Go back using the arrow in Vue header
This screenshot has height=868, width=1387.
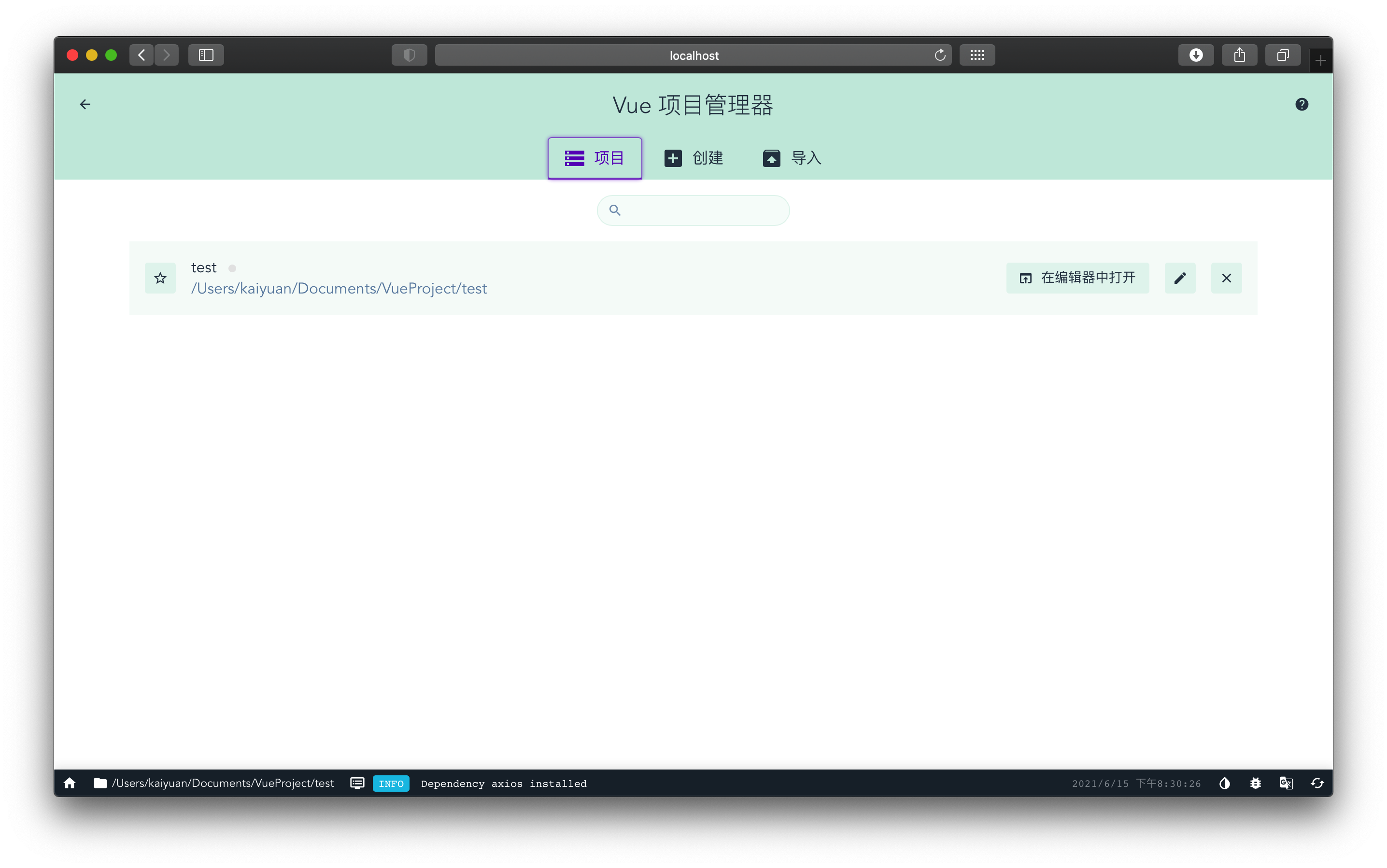(85, 104)
